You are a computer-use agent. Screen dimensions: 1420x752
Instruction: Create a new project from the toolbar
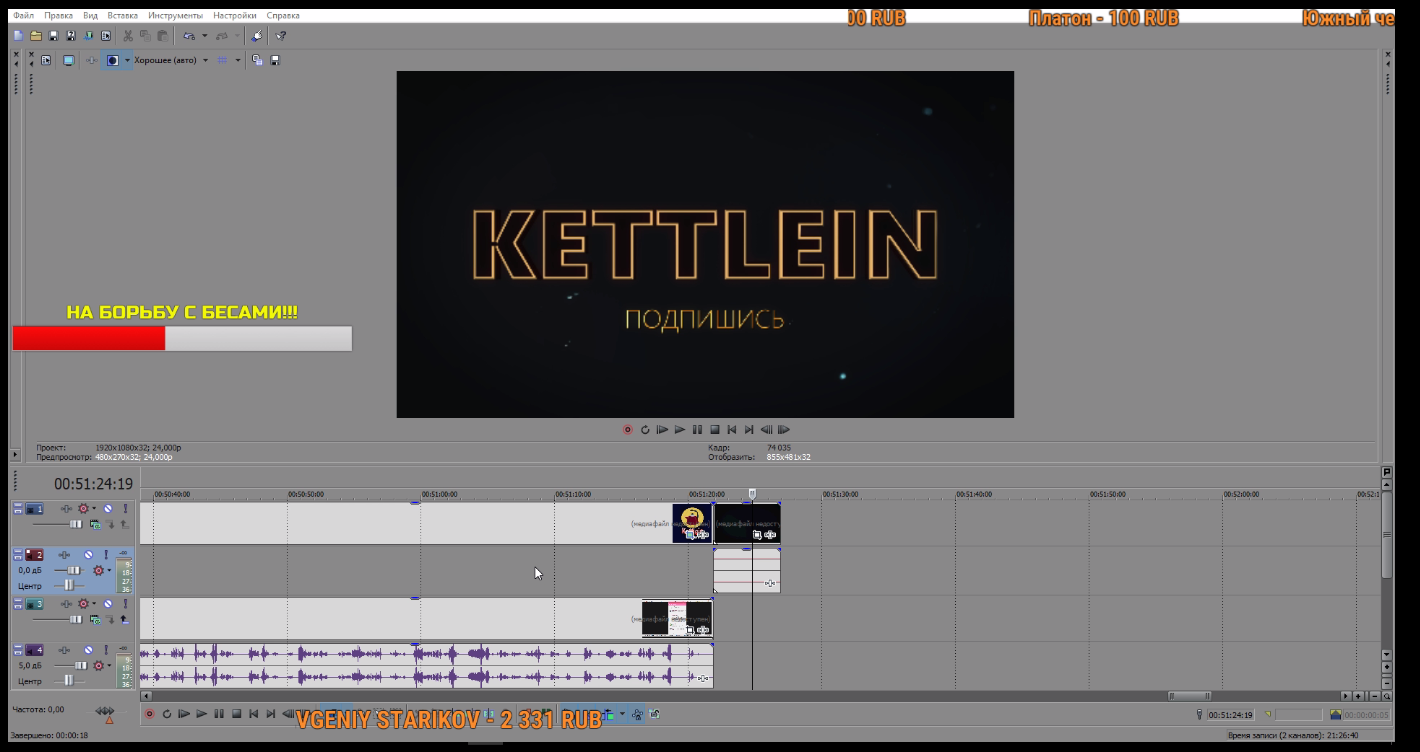(x=19, y=36)
